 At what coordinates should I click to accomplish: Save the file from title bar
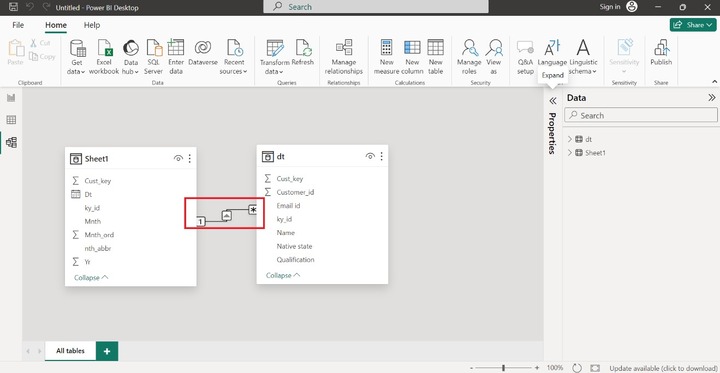[x=13, y=7]
